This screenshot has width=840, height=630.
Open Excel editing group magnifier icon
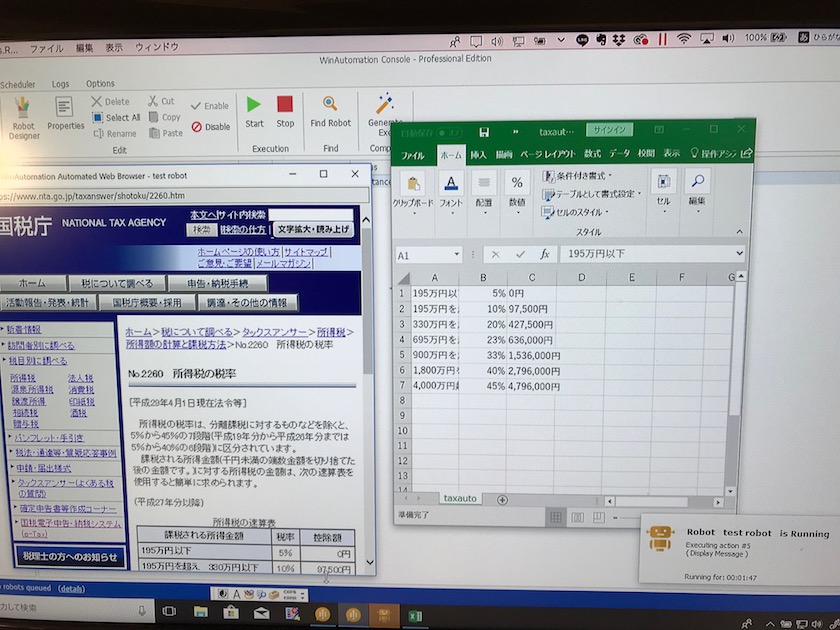[697, 181]
